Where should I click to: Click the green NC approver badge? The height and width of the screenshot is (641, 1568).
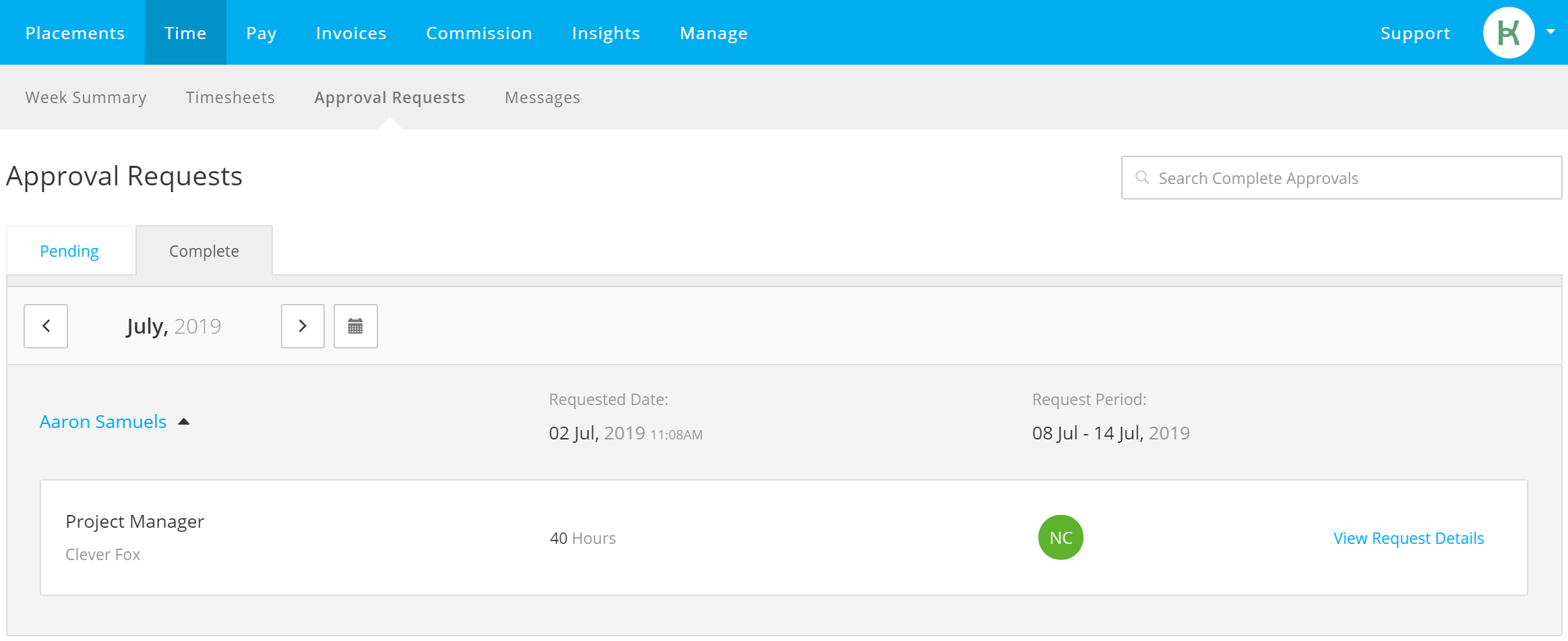(1061, 537)
